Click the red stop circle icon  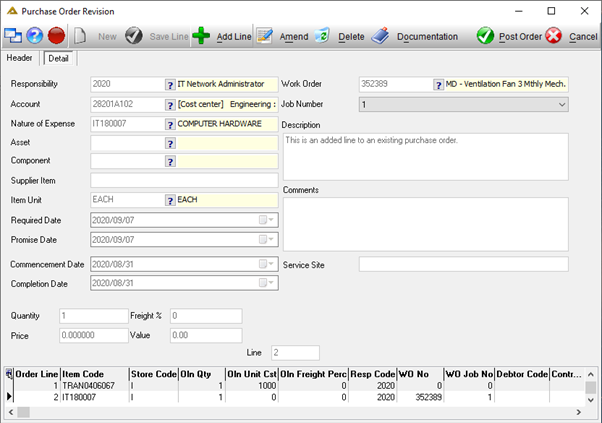pos(56,36)
